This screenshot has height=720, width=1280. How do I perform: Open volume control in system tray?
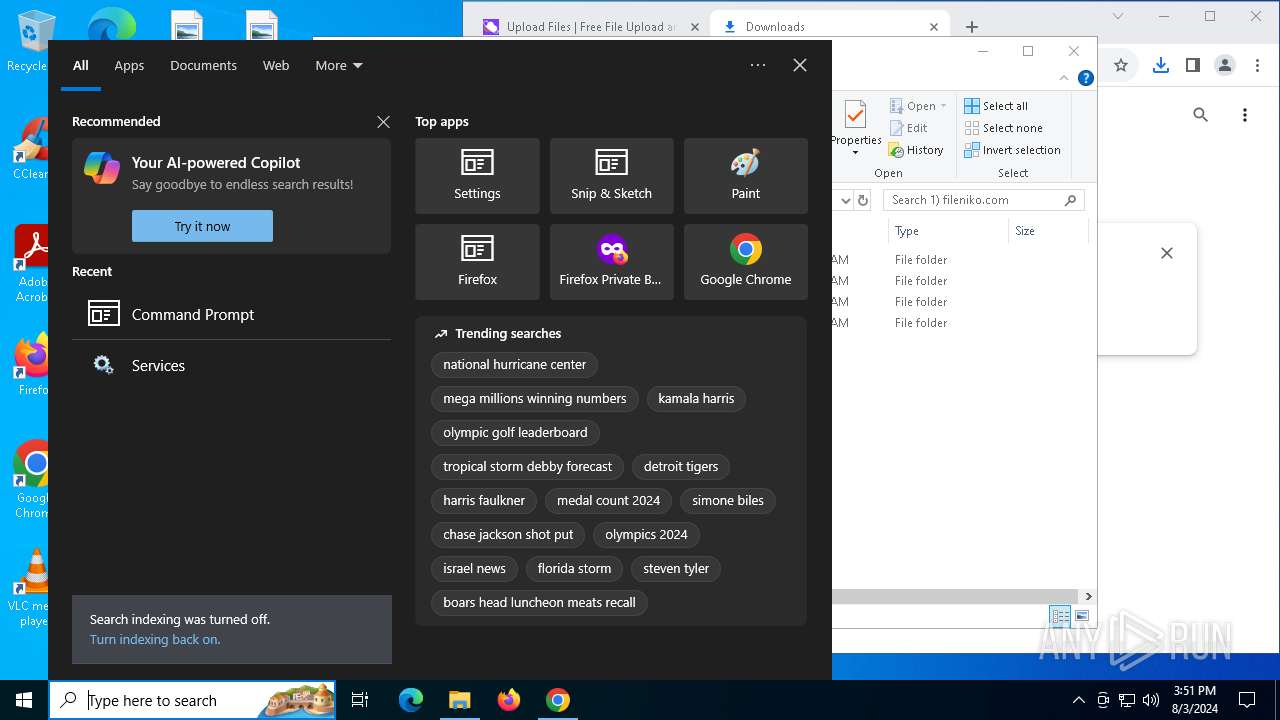tap(1151, 700)
